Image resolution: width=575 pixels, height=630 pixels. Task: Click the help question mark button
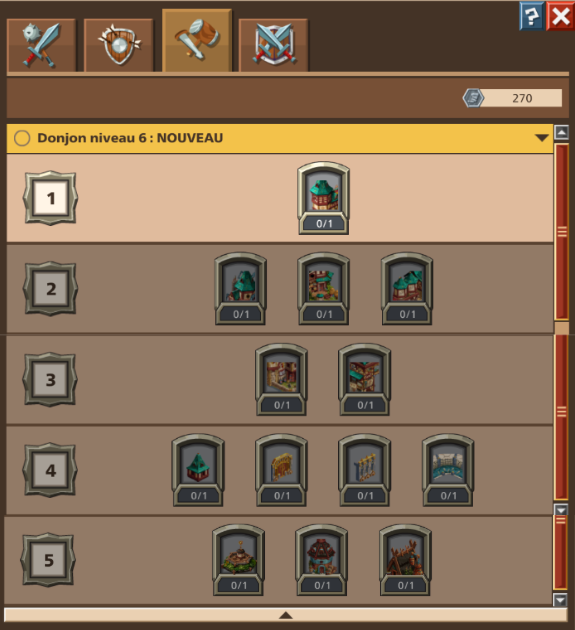tap(531, 16)
